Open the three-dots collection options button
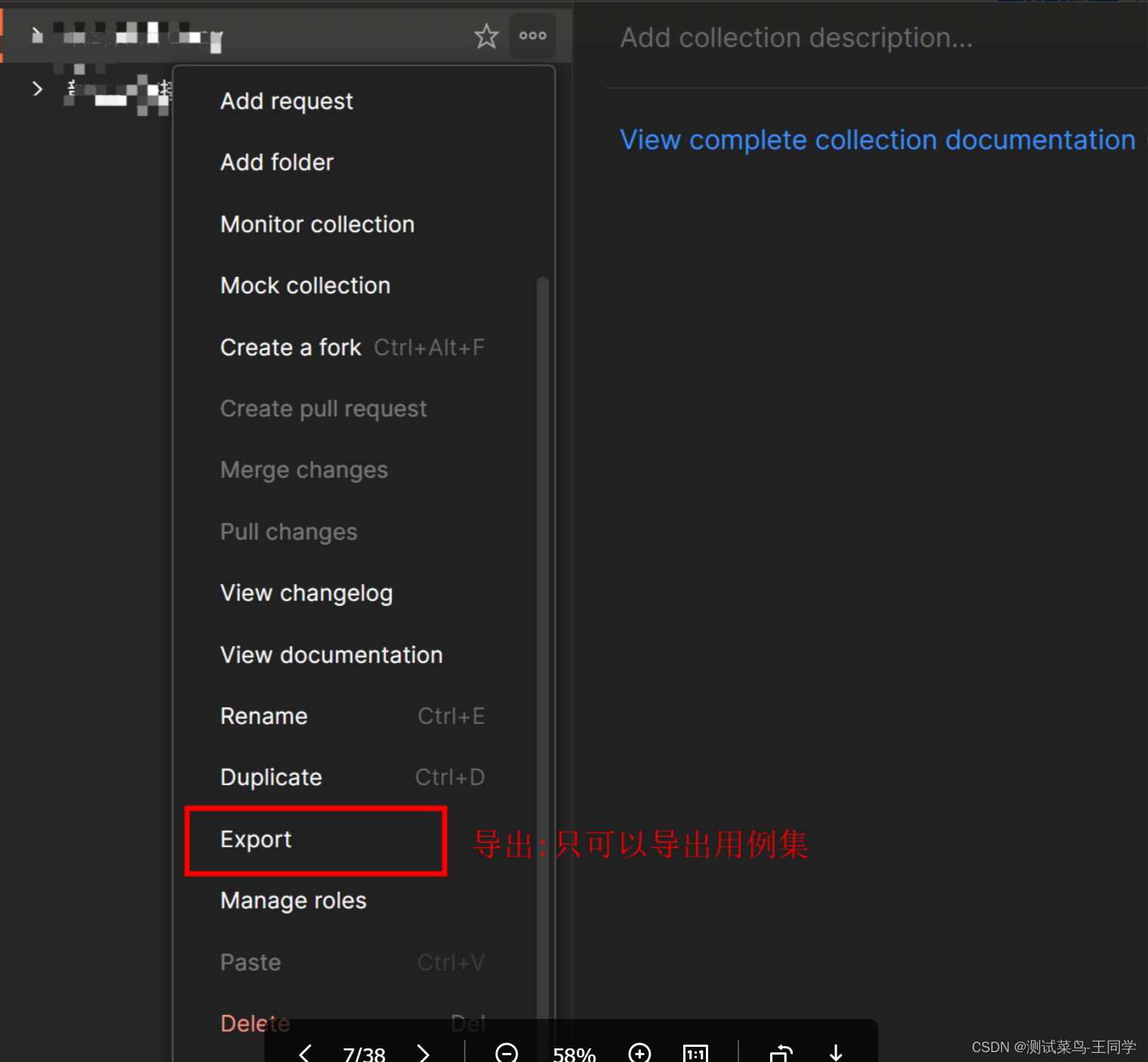 tap(533, 36)
